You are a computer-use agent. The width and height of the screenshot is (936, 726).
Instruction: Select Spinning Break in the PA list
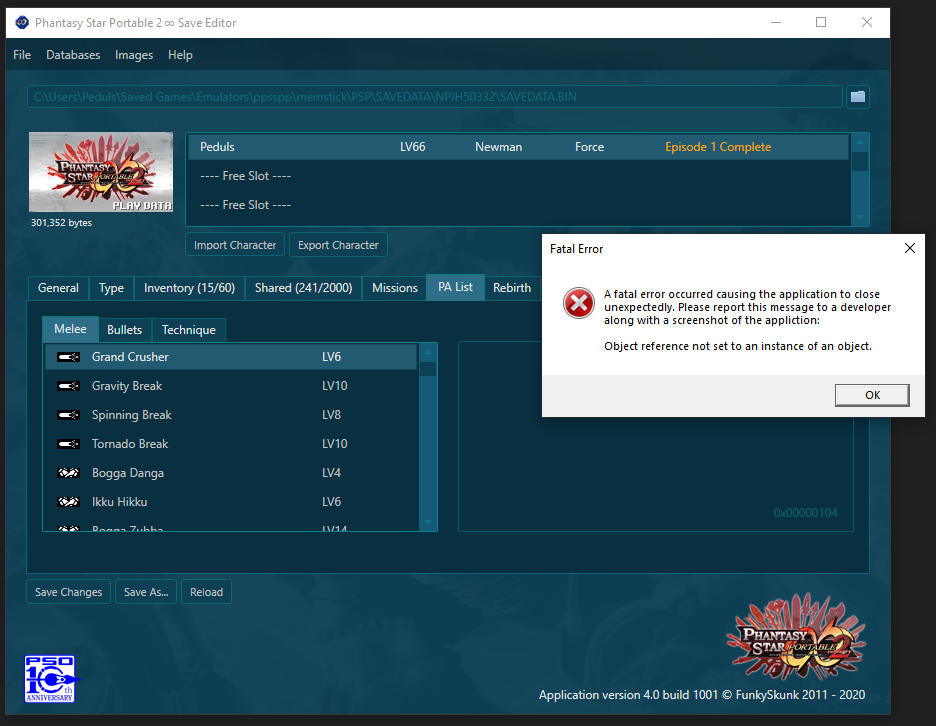[x=231, y=415]
